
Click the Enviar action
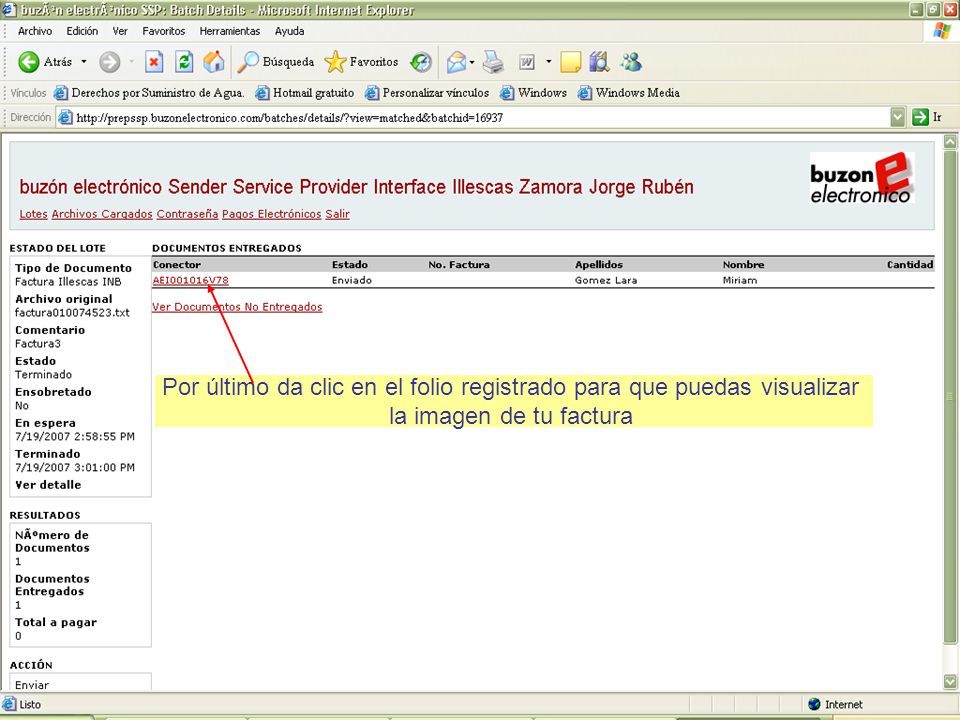pos(32,685)
